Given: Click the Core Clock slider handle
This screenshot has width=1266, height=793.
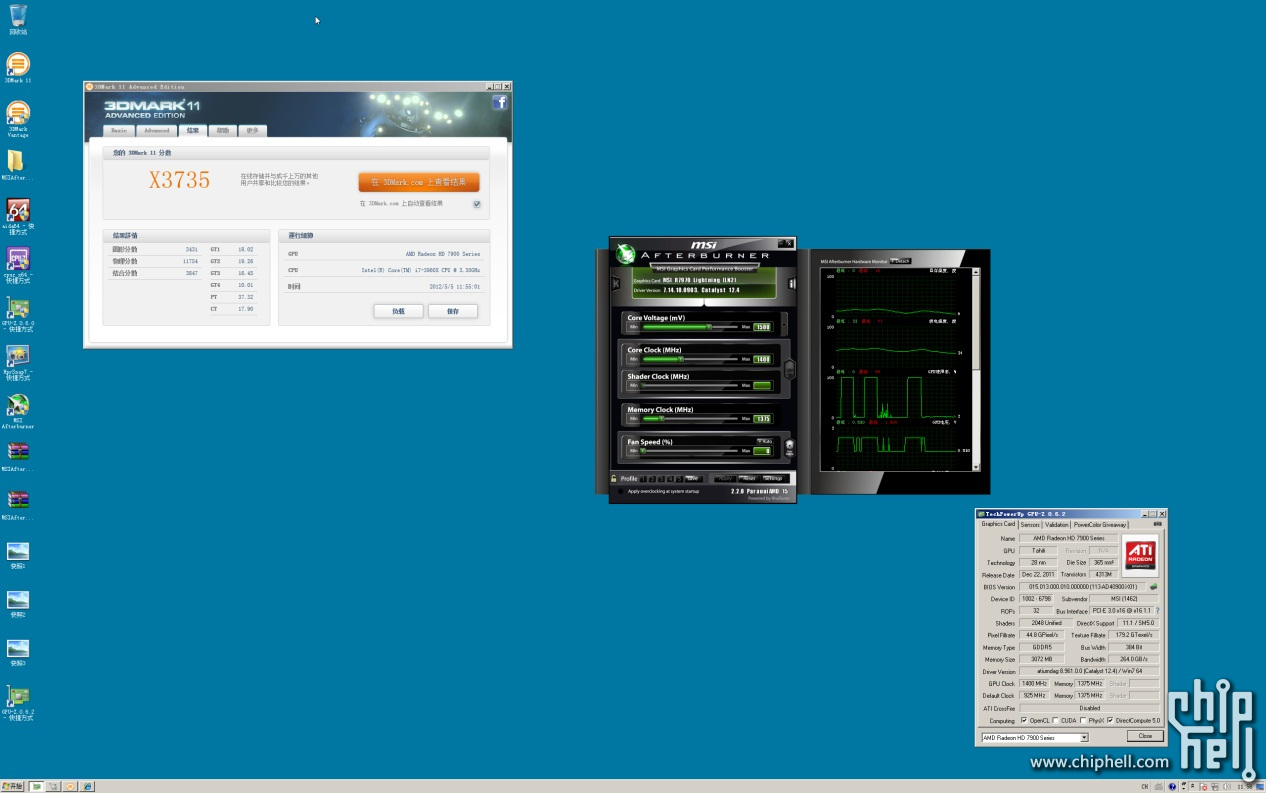Looking at the screenshot, I should (680, 359).
